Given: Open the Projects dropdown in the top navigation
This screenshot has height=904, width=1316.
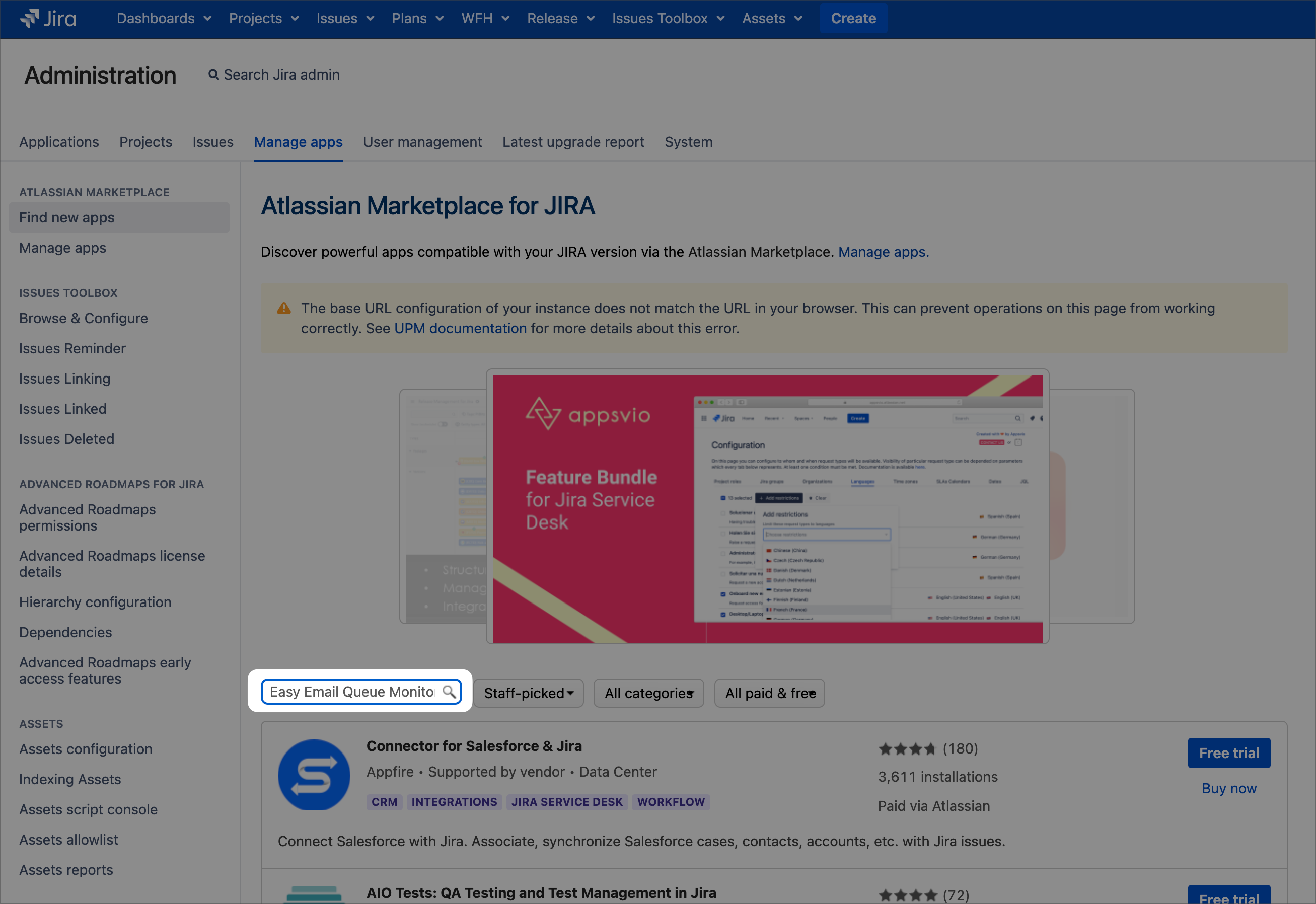Looking at the screenshot, I should tap(263, 18).
